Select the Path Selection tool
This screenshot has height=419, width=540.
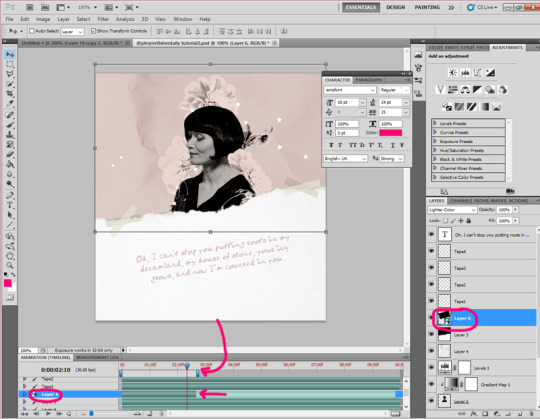[10, 215]
